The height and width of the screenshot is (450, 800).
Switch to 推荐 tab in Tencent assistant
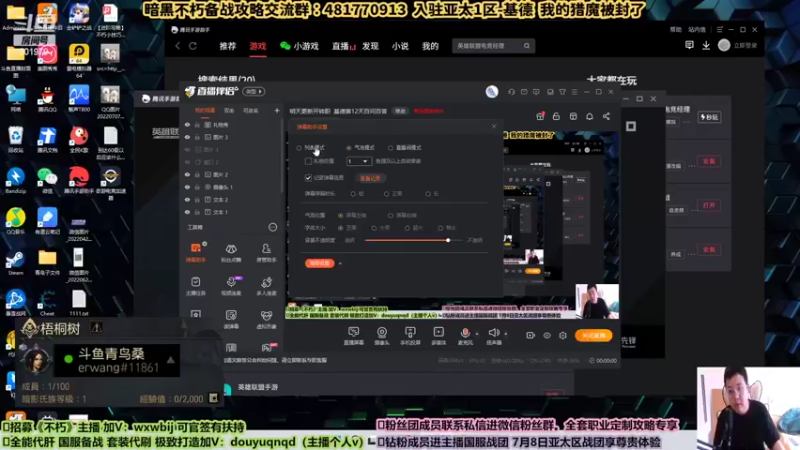pyautogui.click(x=228, y=46)
